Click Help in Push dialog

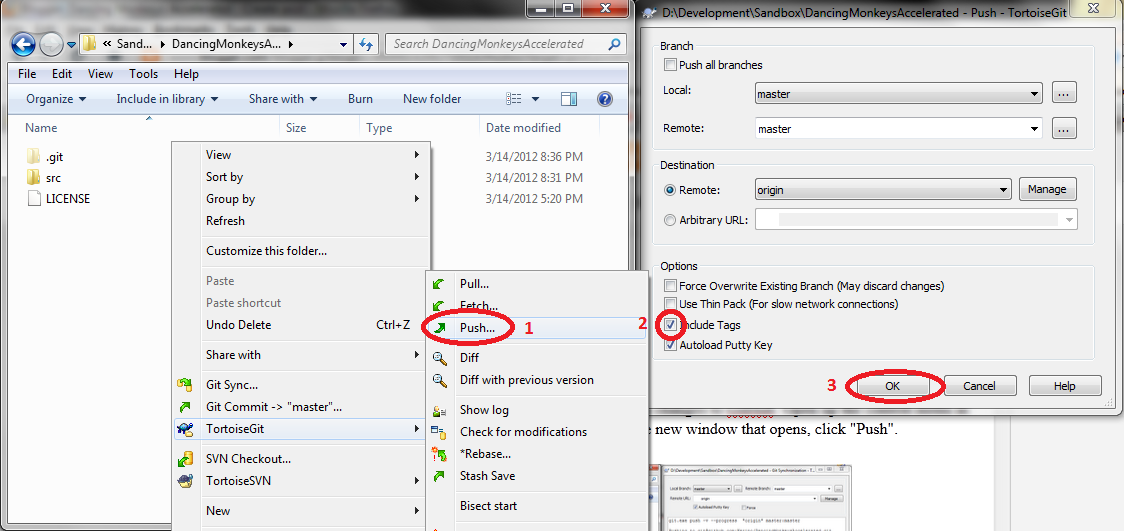coord(1065,386)
